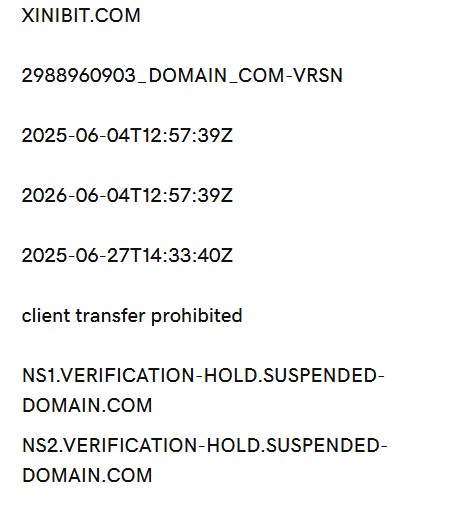Click the word prohibited in the status
The image size is (470, 513).
click(x=197, y=316)
